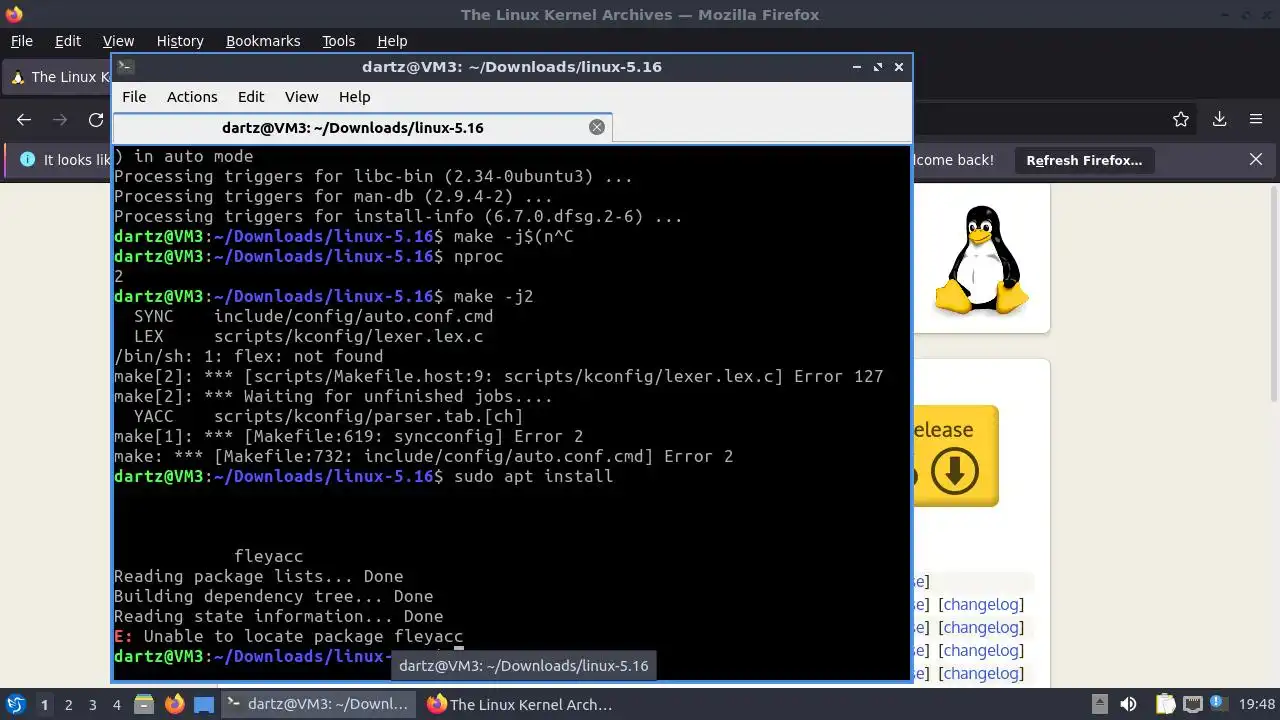This screenshot has height=720, width=1280.
Task: Open the second changelog link
Action: pos(981,628)
